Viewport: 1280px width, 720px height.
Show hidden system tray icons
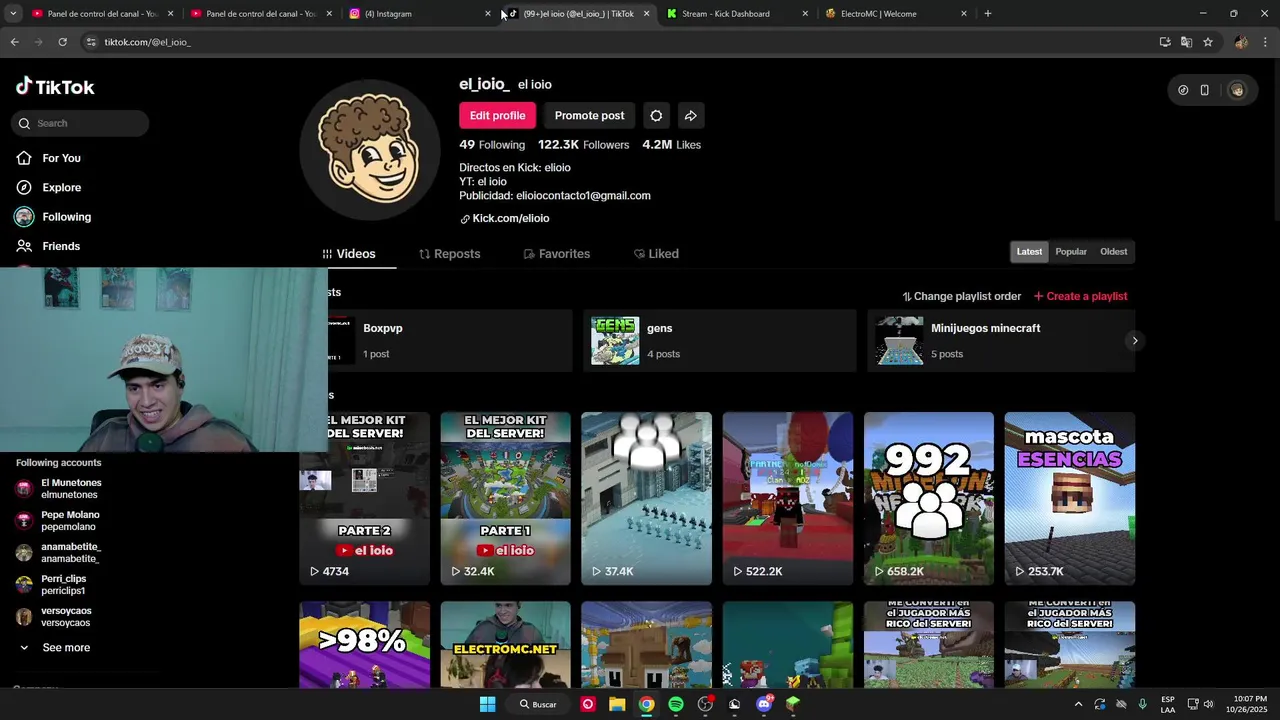coord(1078,704)
